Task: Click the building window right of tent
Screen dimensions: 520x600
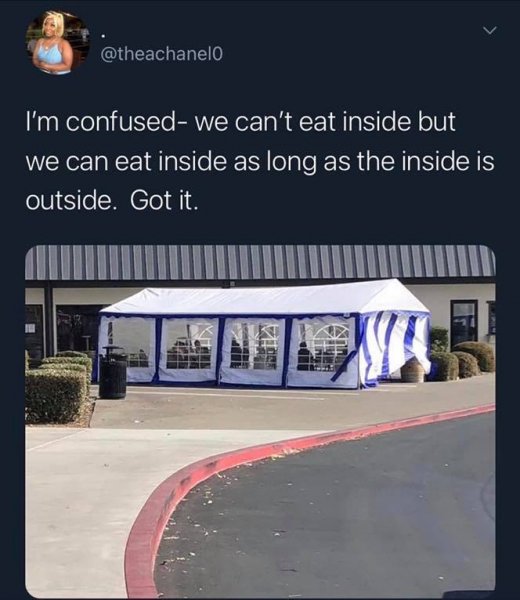Action: coord(464,323)
